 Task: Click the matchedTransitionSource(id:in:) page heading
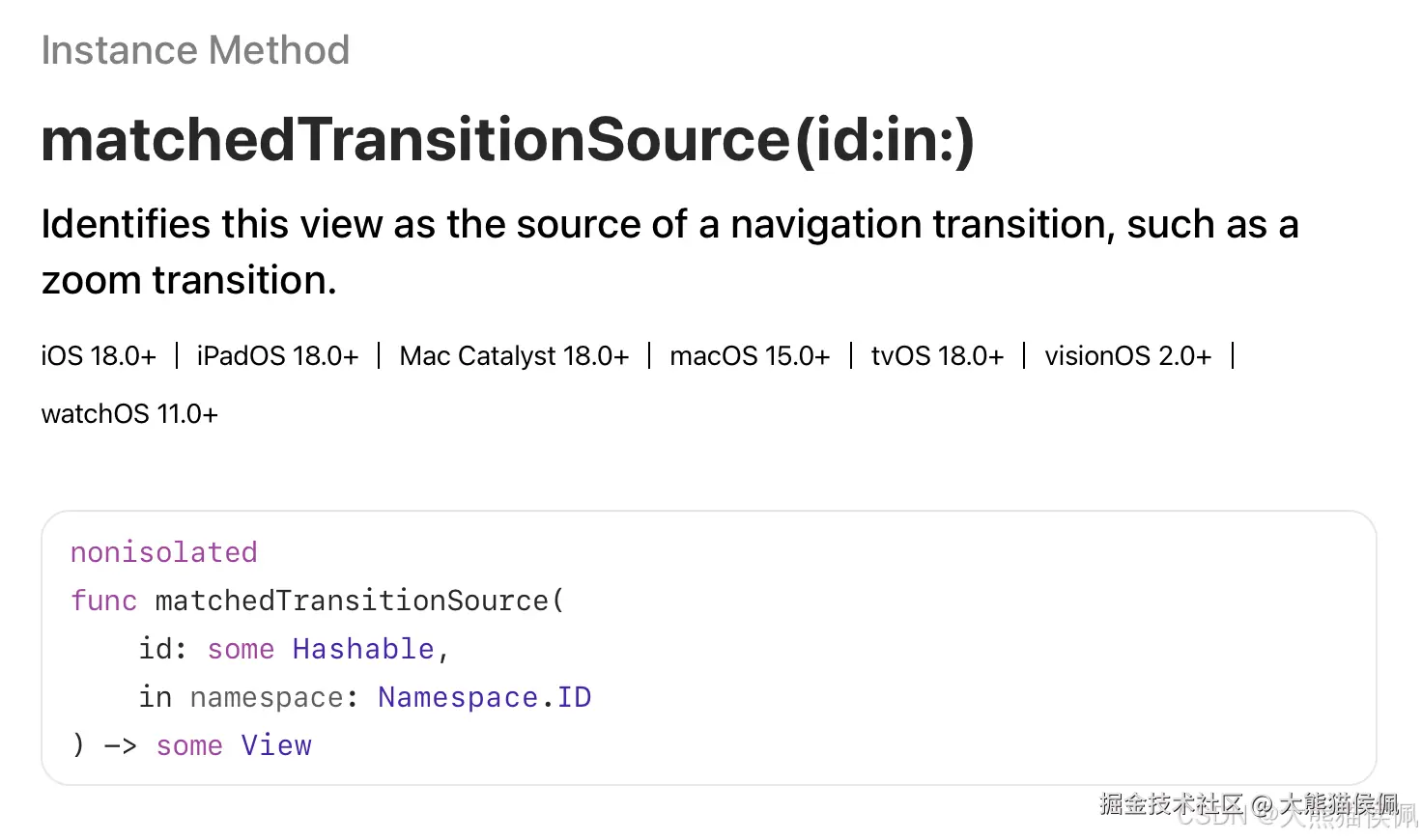507,140
